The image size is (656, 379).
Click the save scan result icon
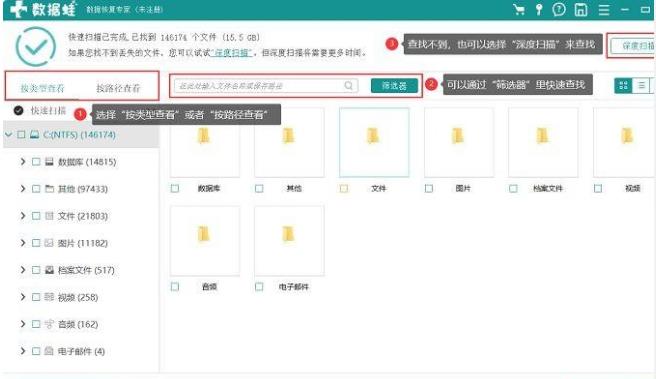coord(581,9)
